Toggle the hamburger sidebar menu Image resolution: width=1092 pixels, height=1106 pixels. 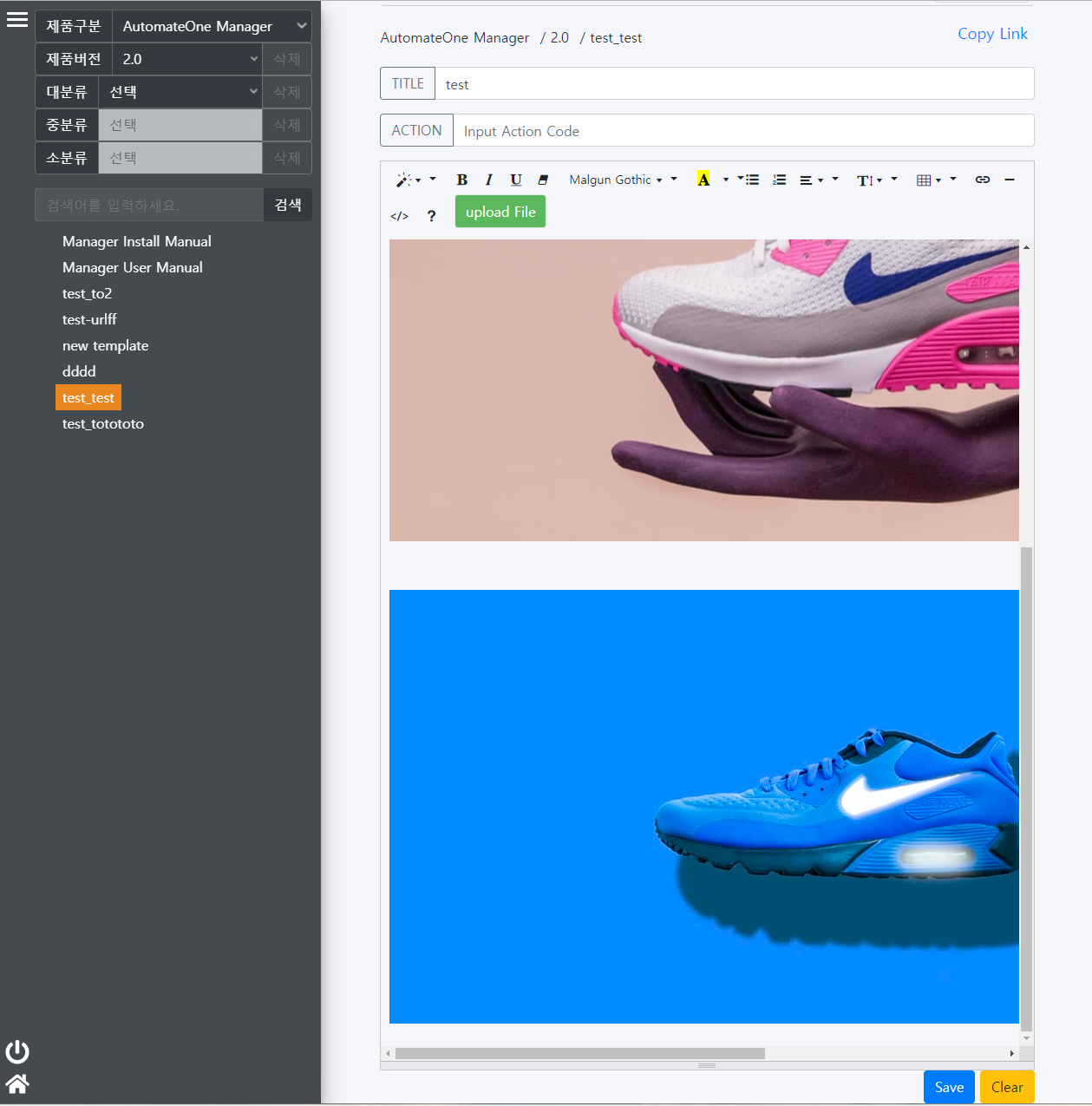[x=17, y=20]
